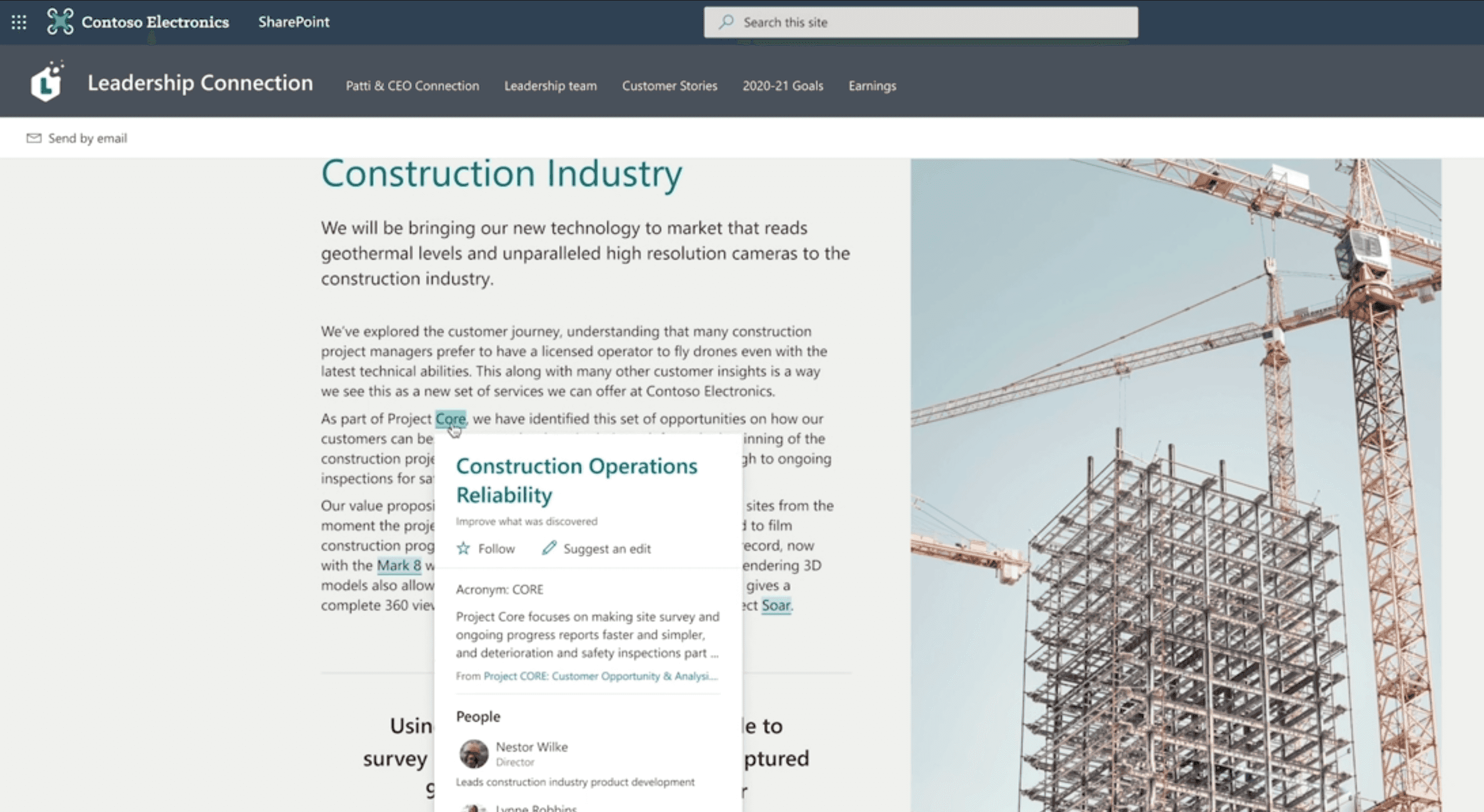Click the highlighted Core topic link
1484x812 pixels.
(450, 419)
